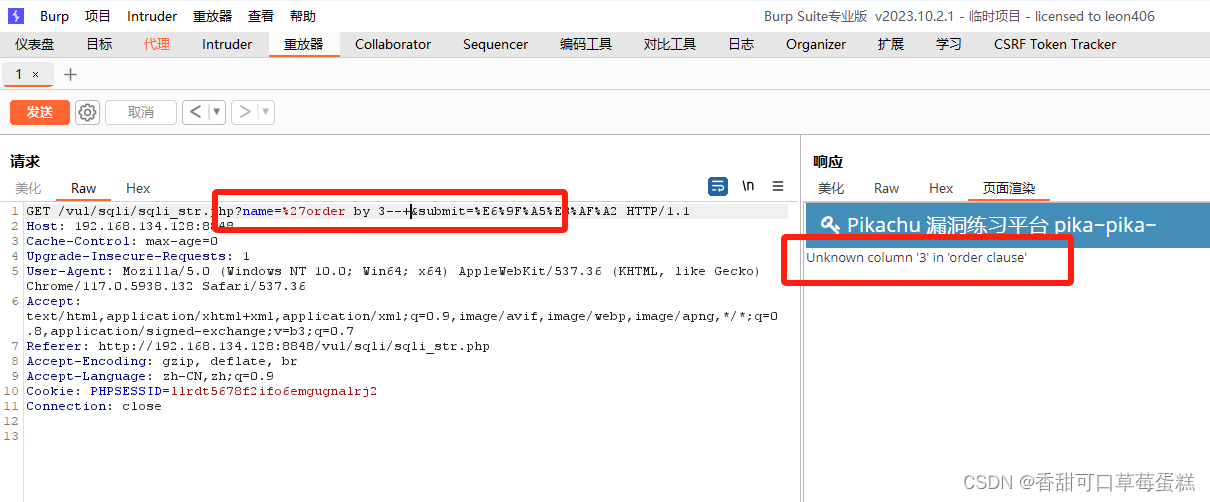The image size is (1210, 502).
Task: Click the Pikachu 漏洞练习平台 header title
Action: (1002, 225)
